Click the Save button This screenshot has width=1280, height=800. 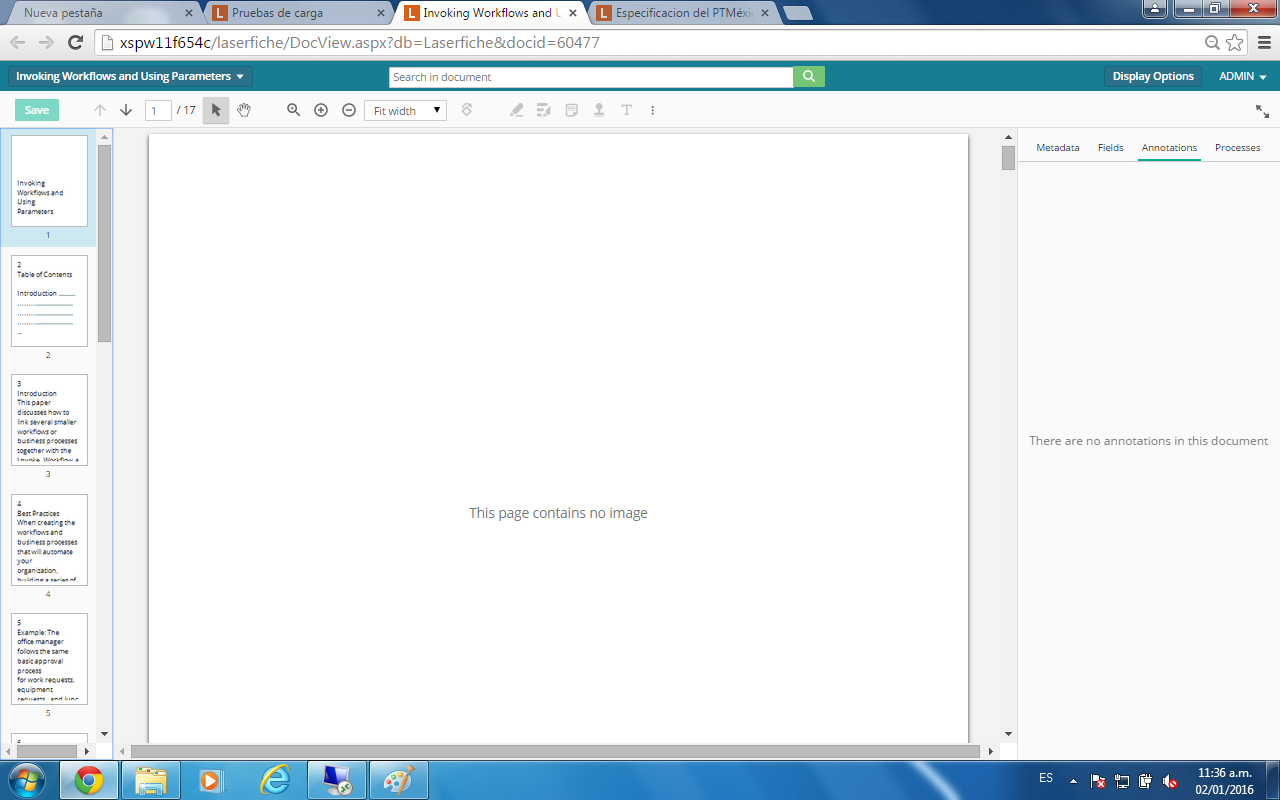click(x=37, y=110)
